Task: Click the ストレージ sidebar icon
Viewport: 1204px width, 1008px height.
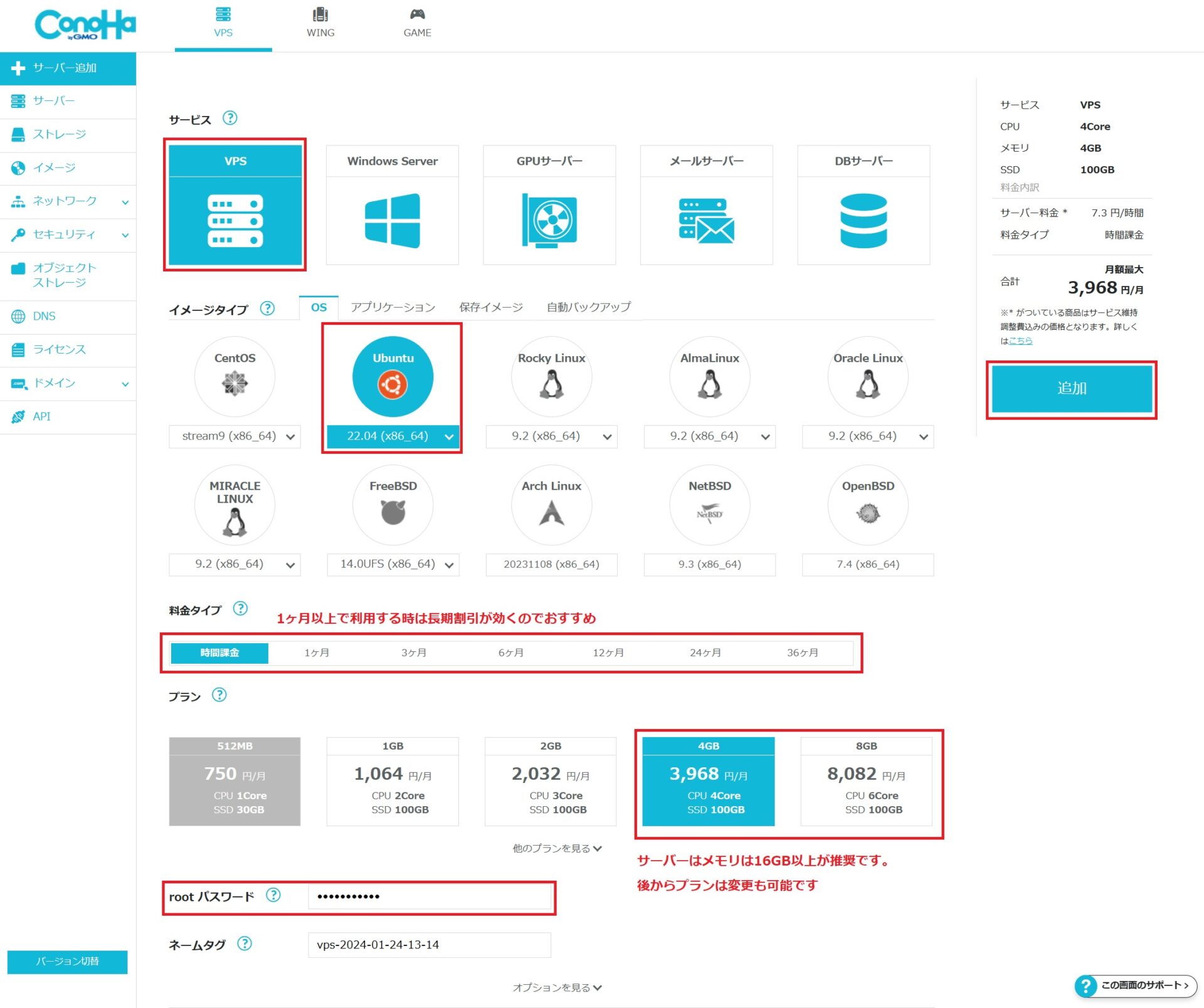Action: [18, 134]
